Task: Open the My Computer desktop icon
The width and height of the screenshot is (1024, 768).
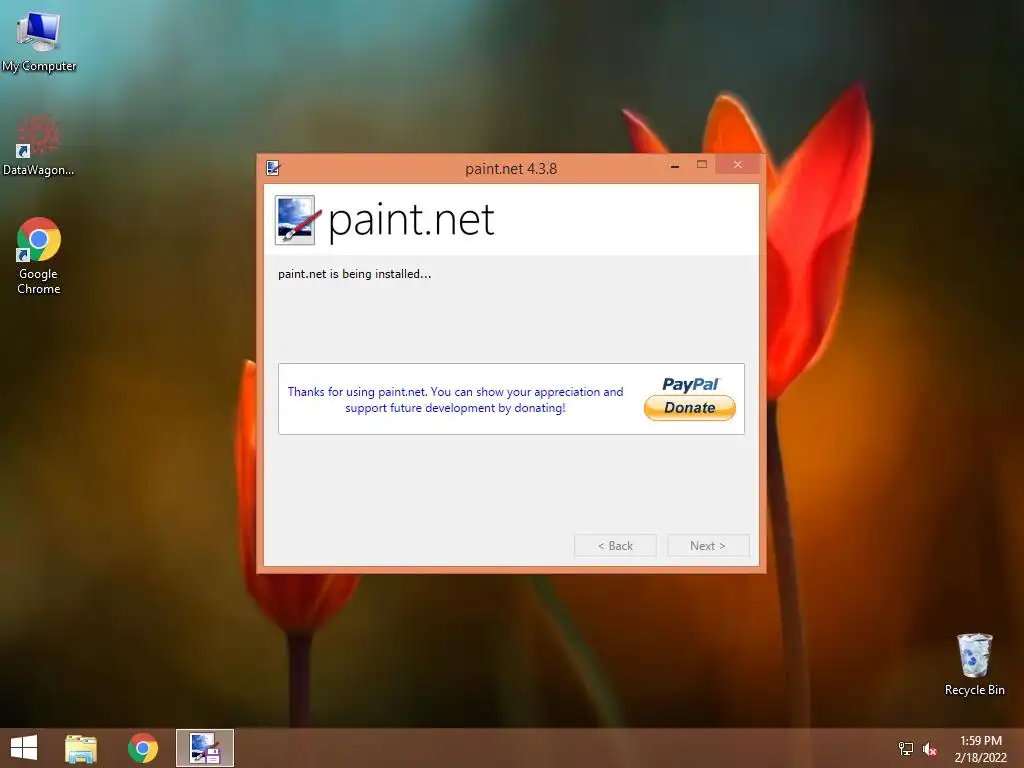Action: (39, 42)
